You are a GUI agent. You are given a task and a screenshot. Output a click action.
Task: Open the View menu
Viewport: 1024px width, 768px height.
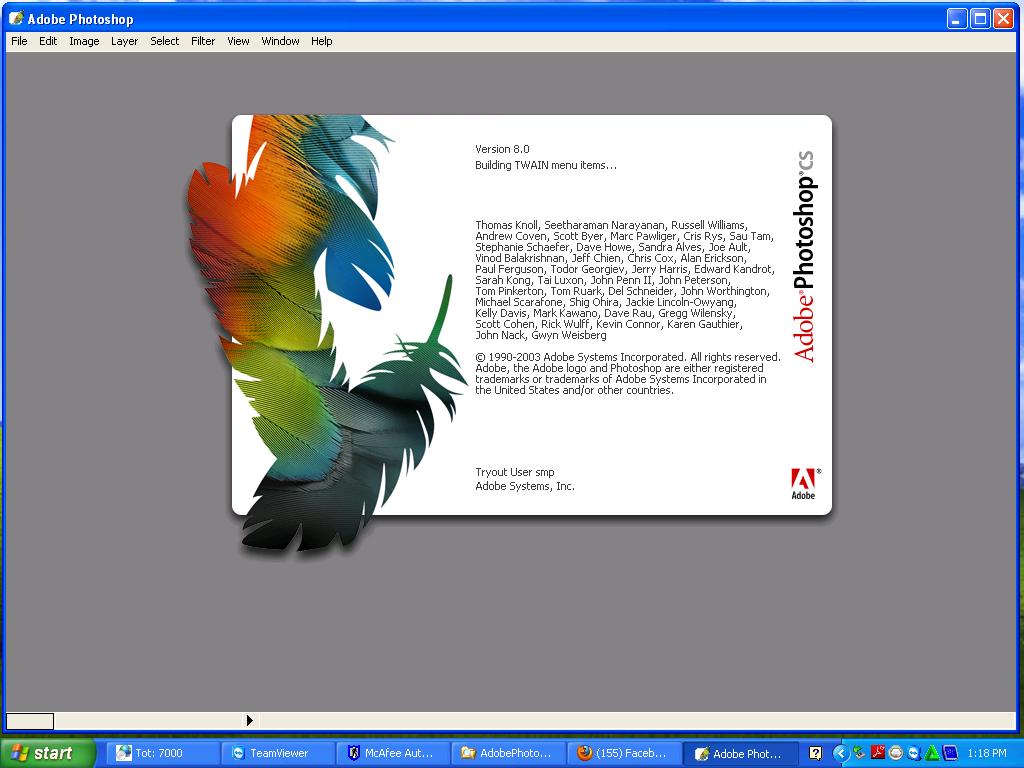pyautogui.click(x=238, y=41)
